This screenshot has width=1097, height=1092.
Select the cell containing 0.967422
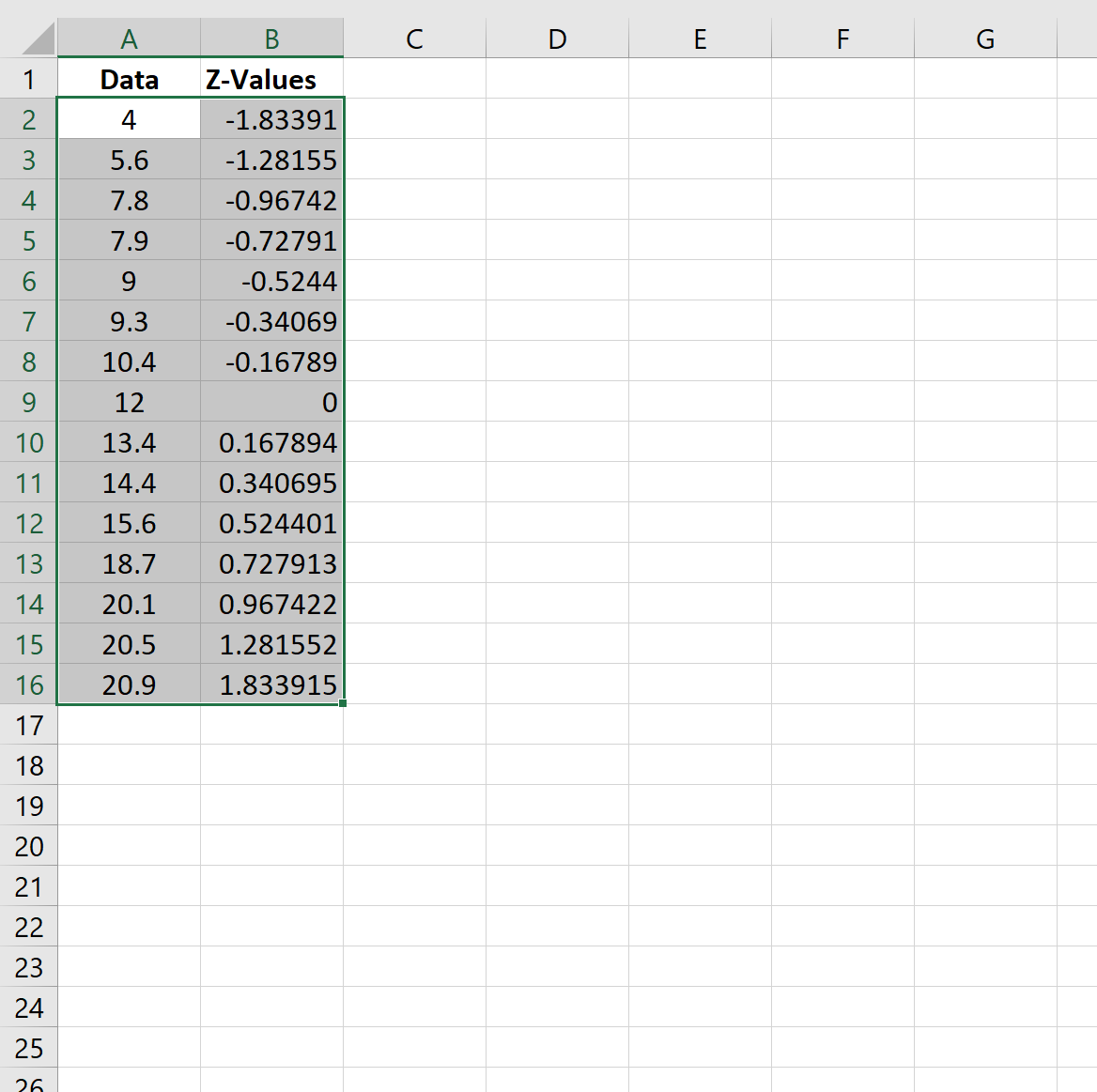pyautogui.click(x=270, y=604)
